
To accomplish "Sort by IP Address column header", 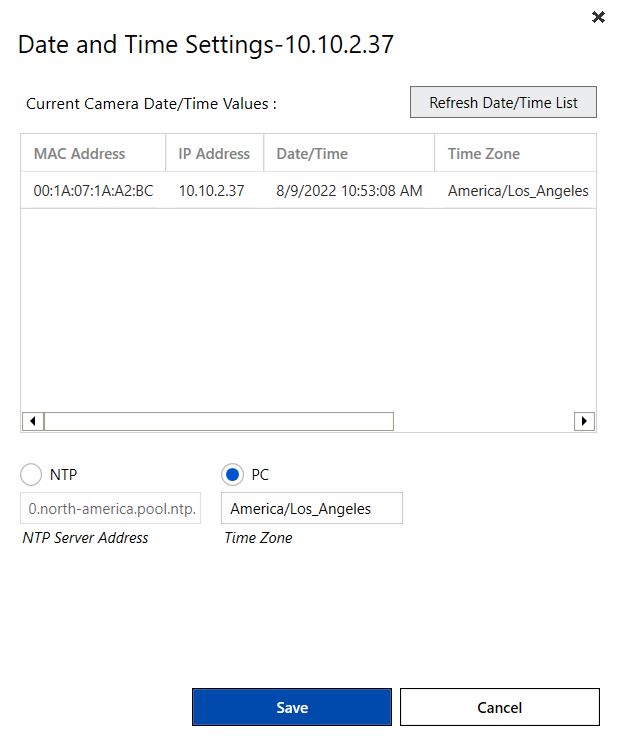I will [214, 153].
